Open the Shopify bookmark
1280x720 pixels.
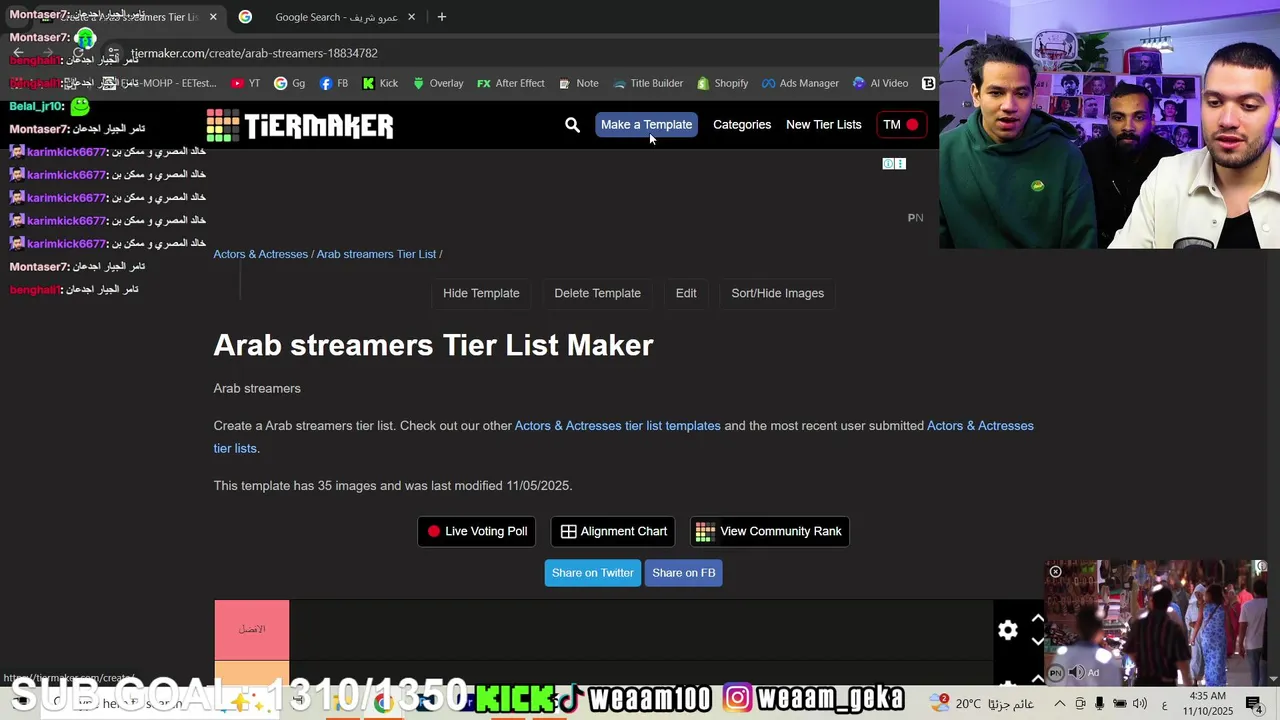pos(723,83)
